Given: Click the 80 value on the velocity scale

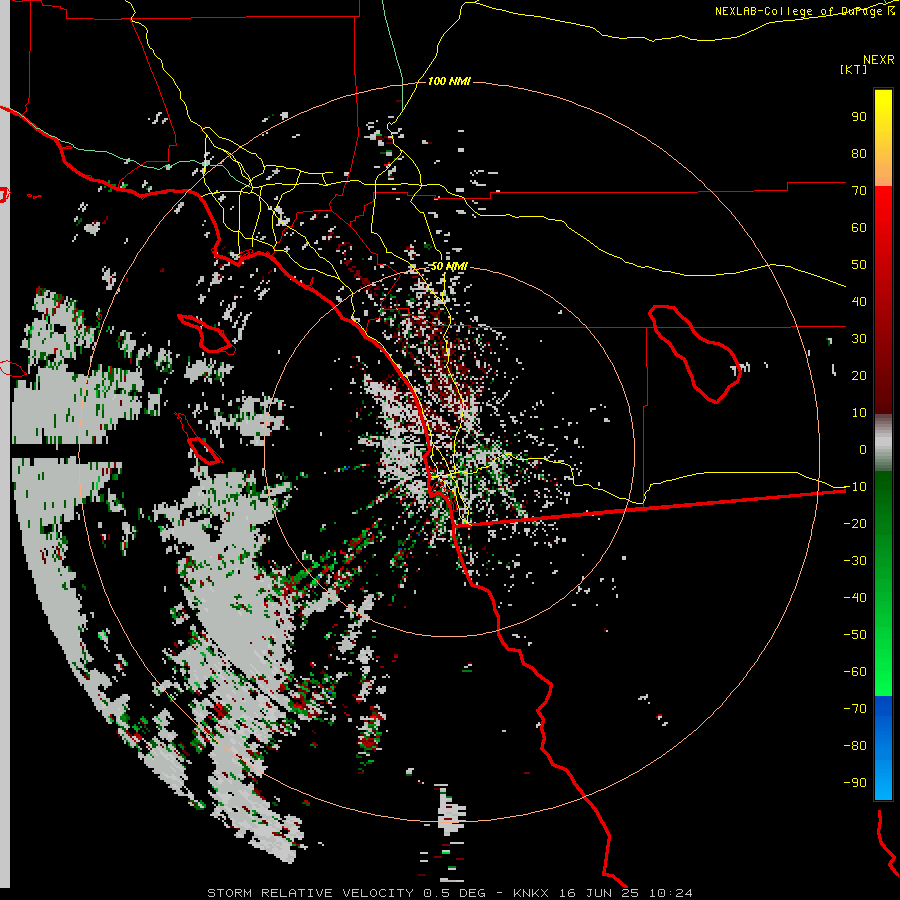Looking at the screenshot, I should pos(859,153).
